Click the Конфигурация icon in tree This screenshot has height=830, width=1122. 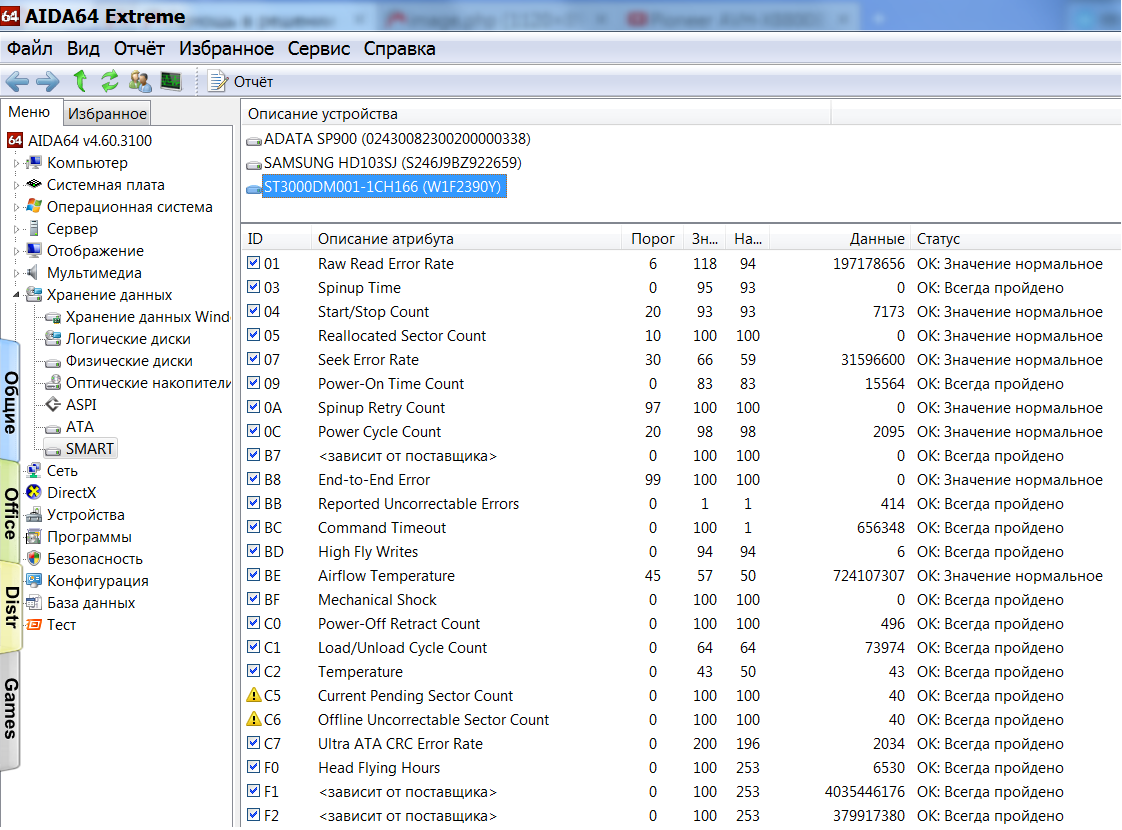point(34,581)
